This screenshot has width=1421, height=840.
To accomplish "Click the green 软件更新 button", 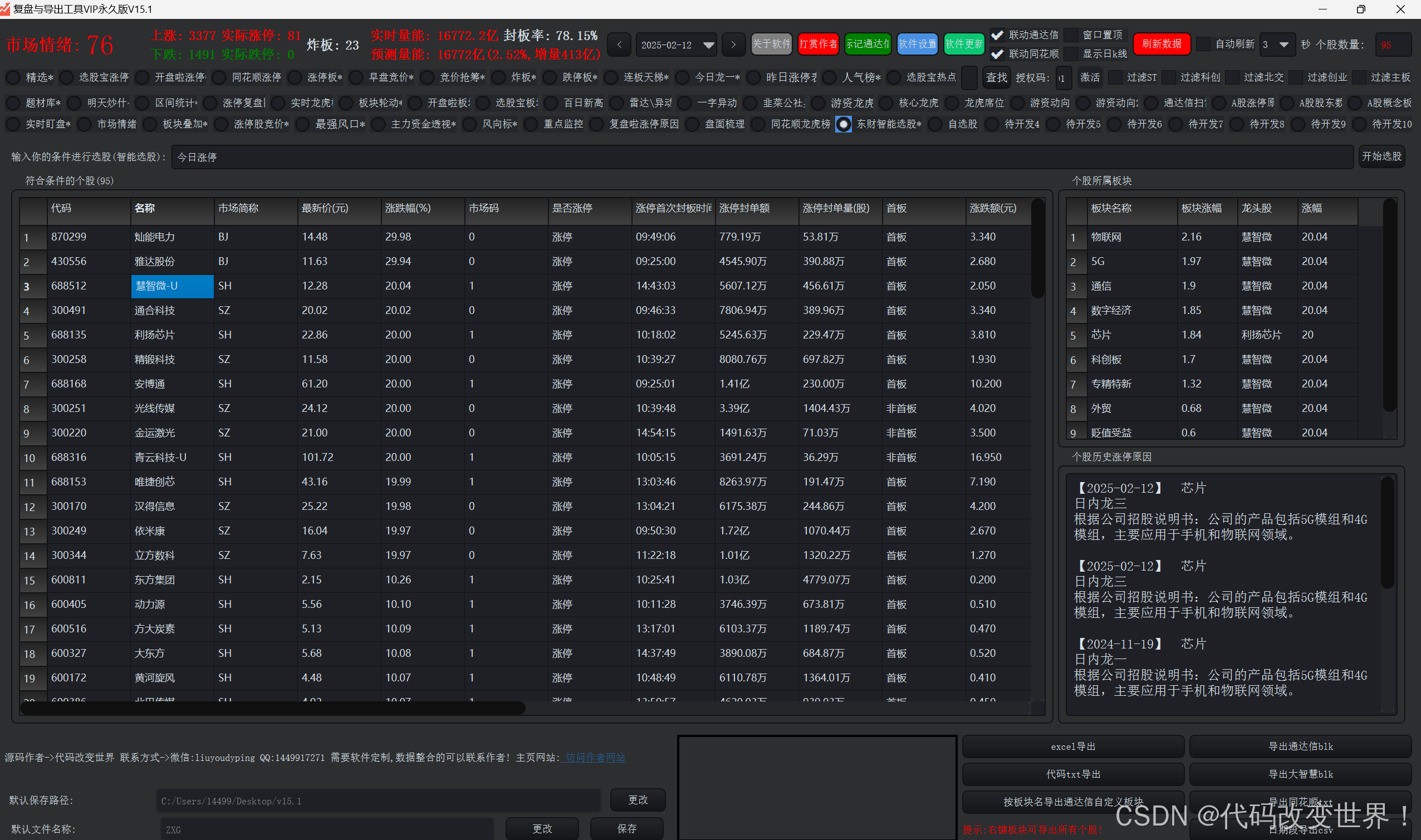I will pos(963,44).
